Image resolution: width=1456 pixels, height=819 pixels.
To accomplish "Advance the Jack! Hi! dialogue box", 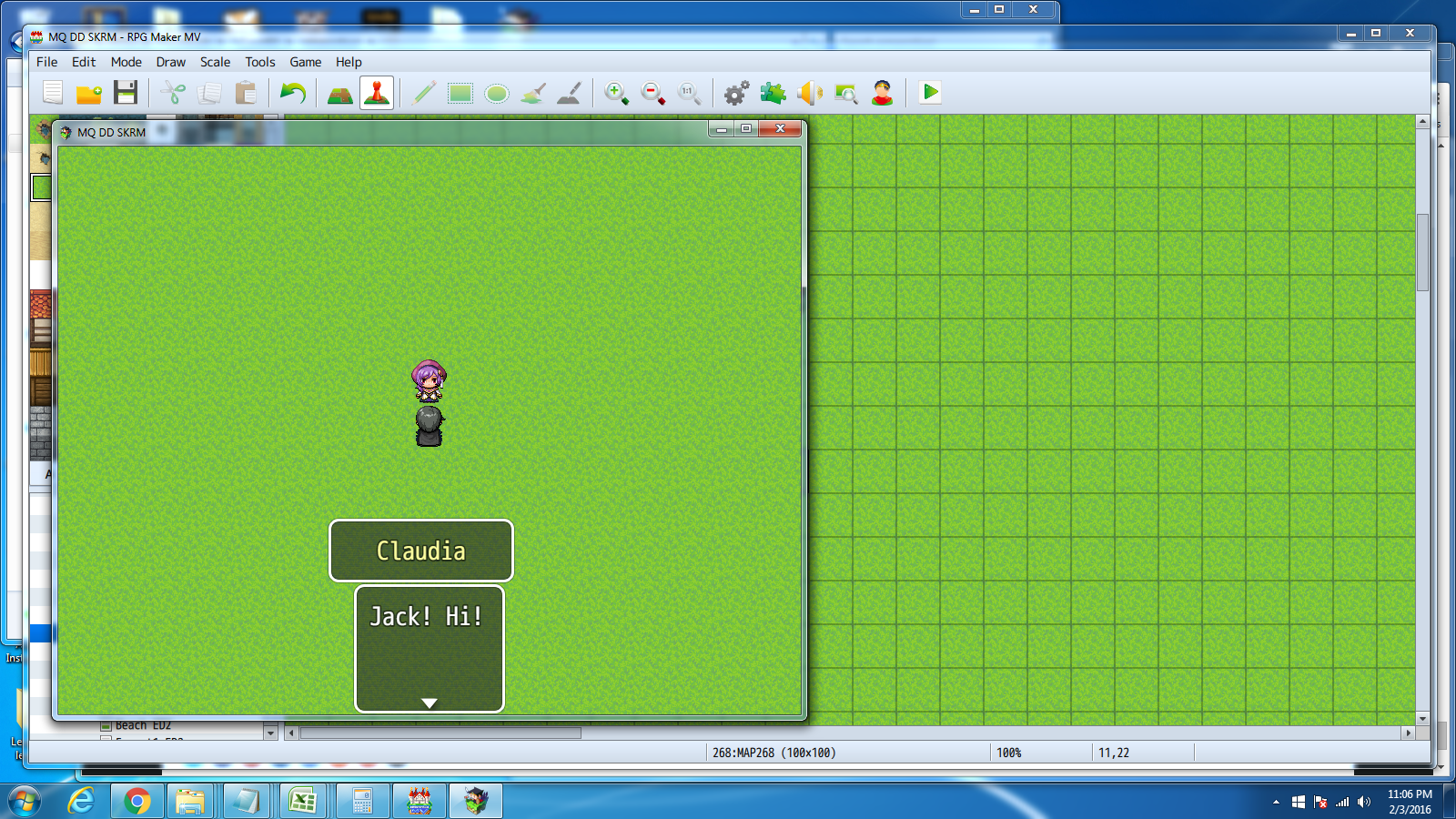I will click(430, 648).
